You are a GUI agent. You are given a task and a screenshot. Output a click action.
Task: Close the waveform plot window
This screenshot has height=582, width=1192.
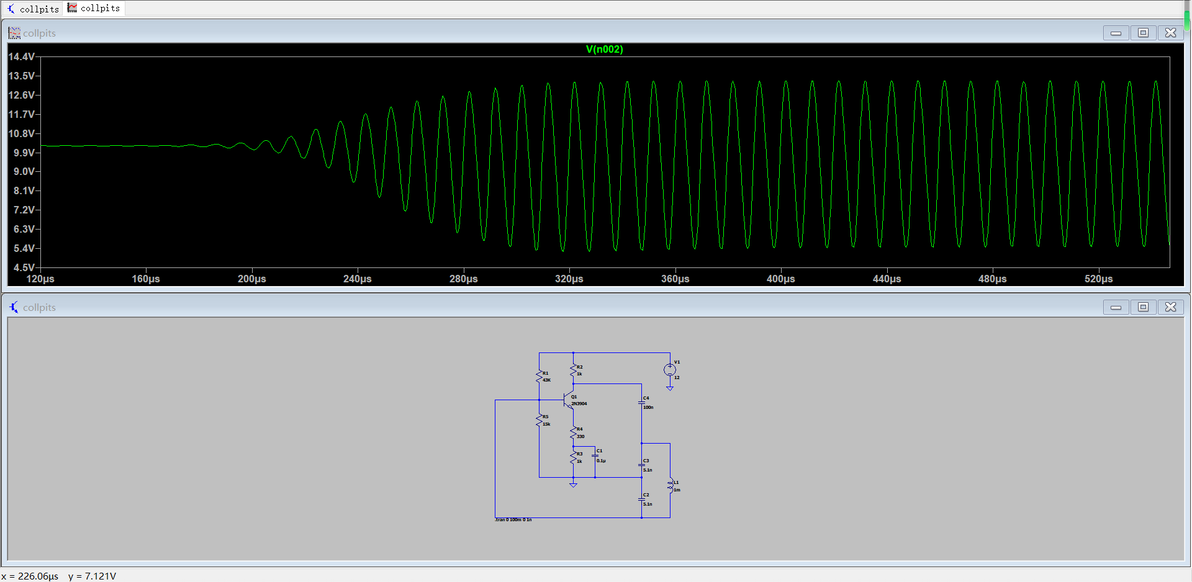click(x=1170, y=33)
